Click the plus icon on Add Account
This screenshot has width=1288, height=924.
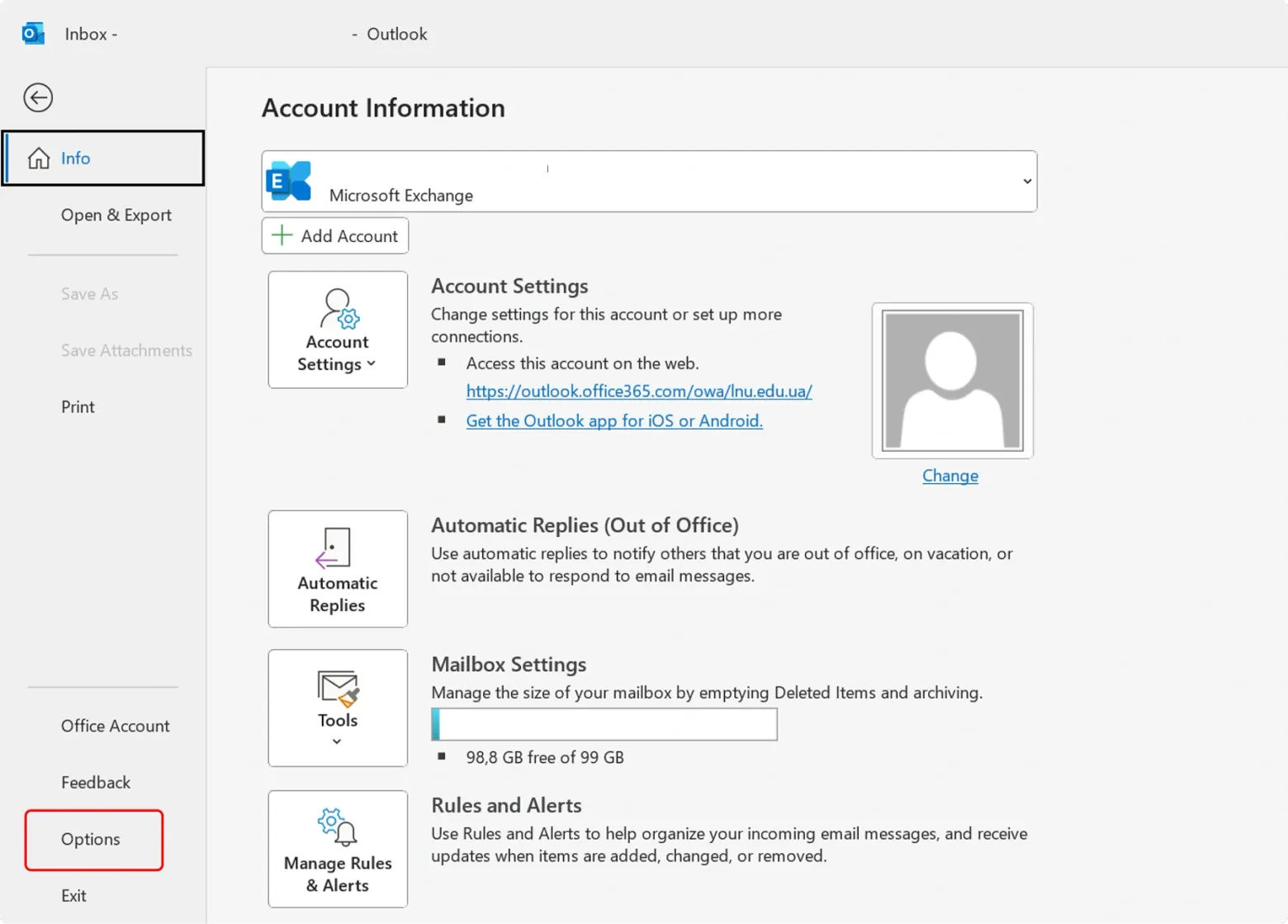(x=282, y=235)
